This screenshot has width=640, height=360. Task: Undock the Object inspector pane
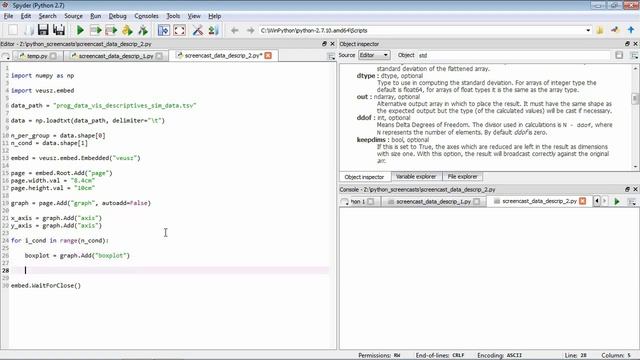[x=627, y=44]
